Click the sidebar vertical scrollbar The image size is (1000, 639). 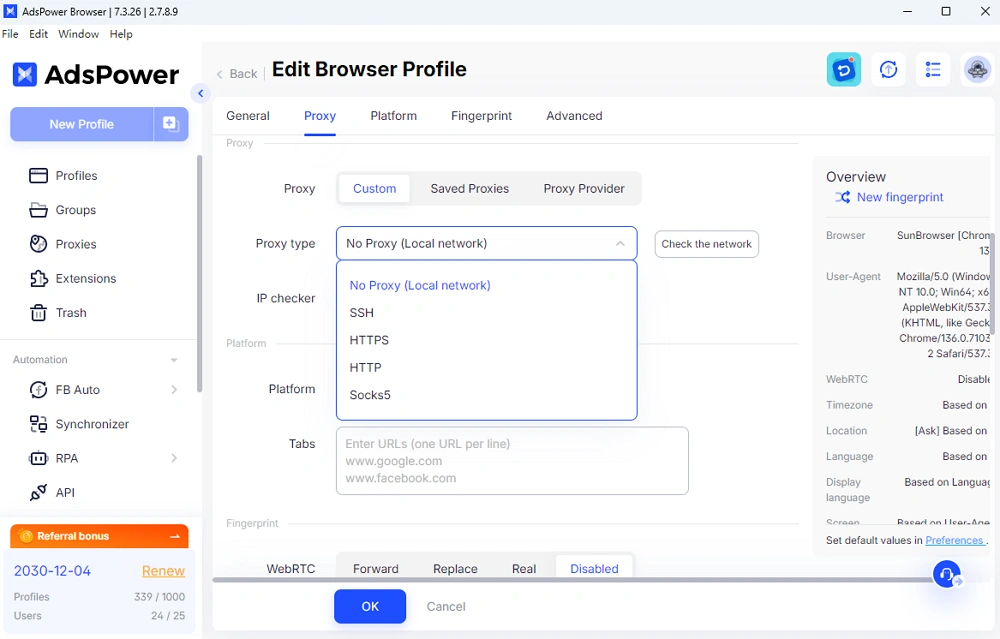tap(200, 274)
